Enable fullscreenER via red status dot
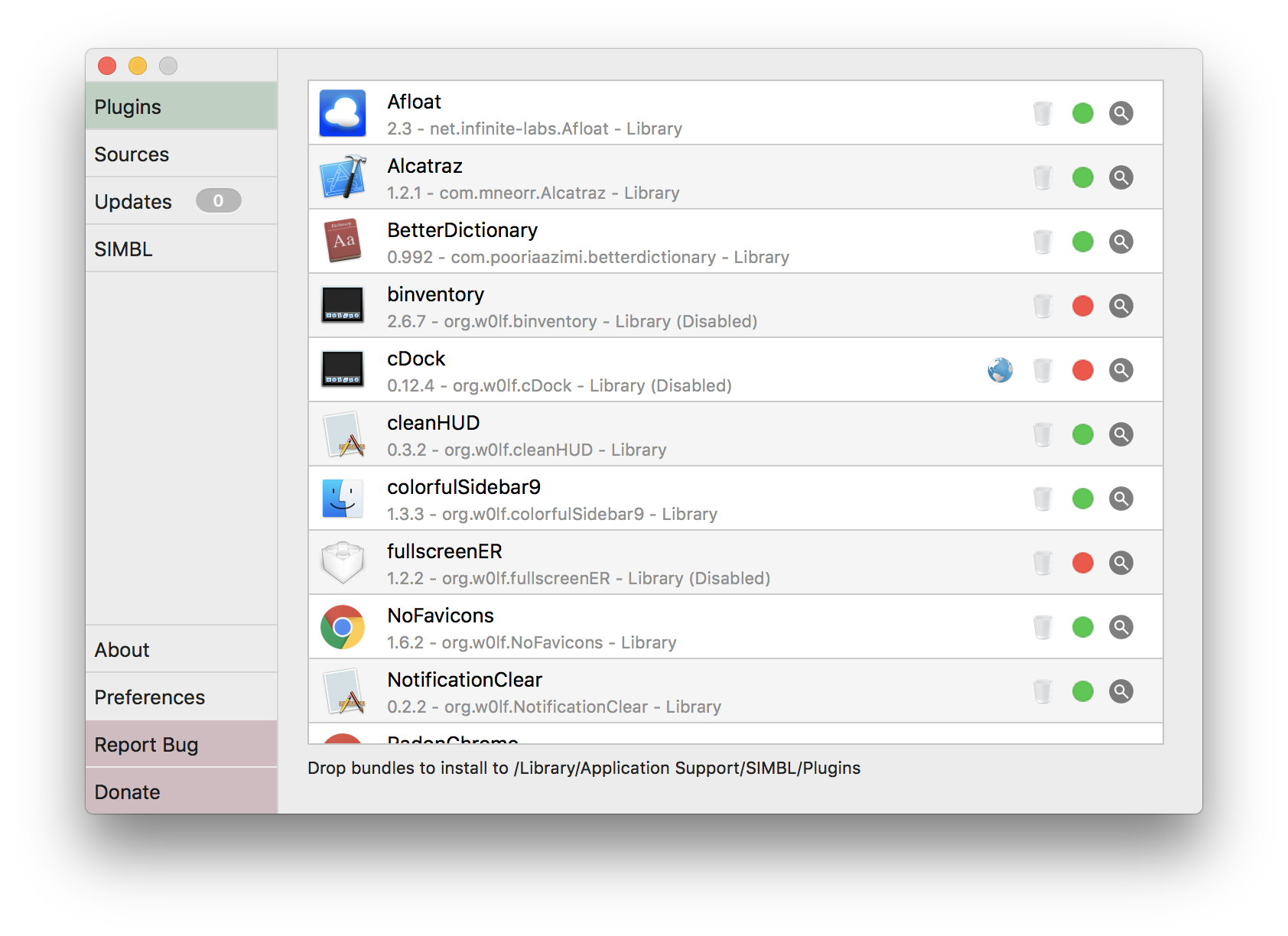This screenshot has height=936, width=1288. pos(1083,563)
